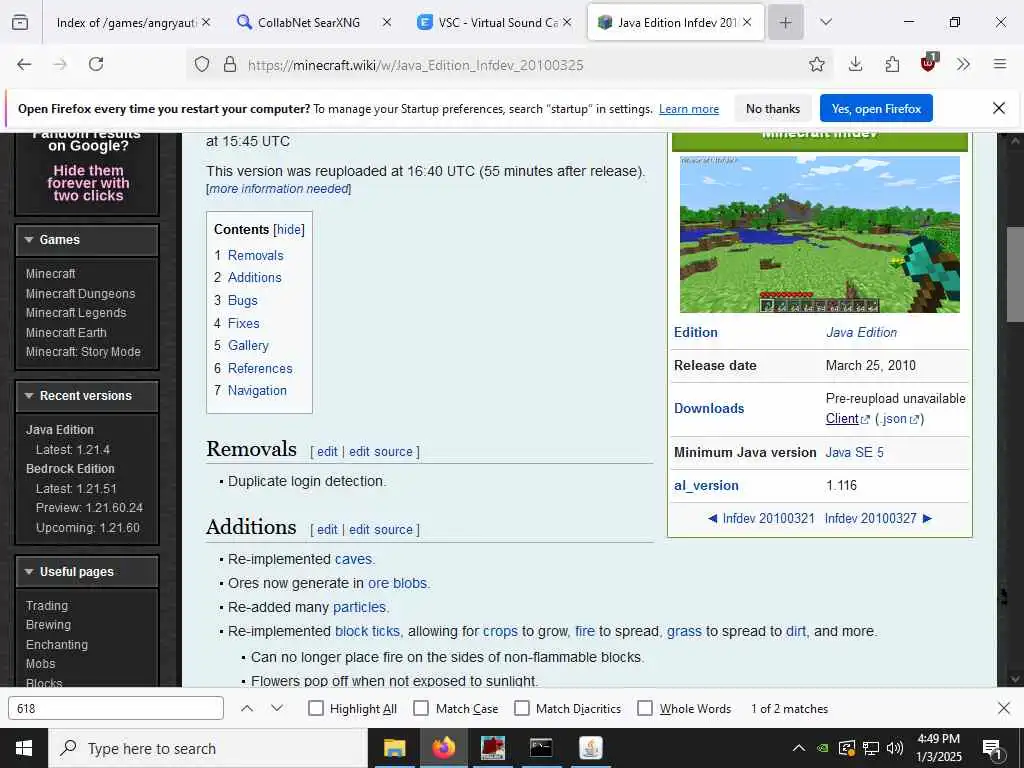
Task: Open the ore blobs link
Action: click(x=397, y=583)
